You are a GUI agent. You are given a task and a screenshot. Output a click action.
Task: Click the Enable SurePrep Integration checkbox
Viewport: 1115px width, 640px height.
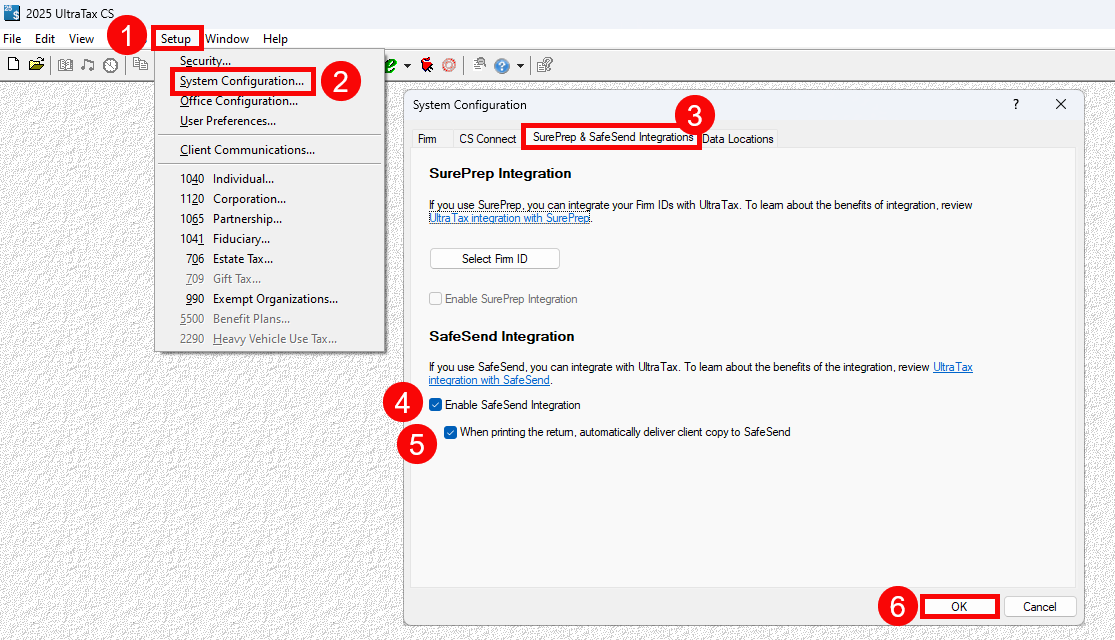436,299
